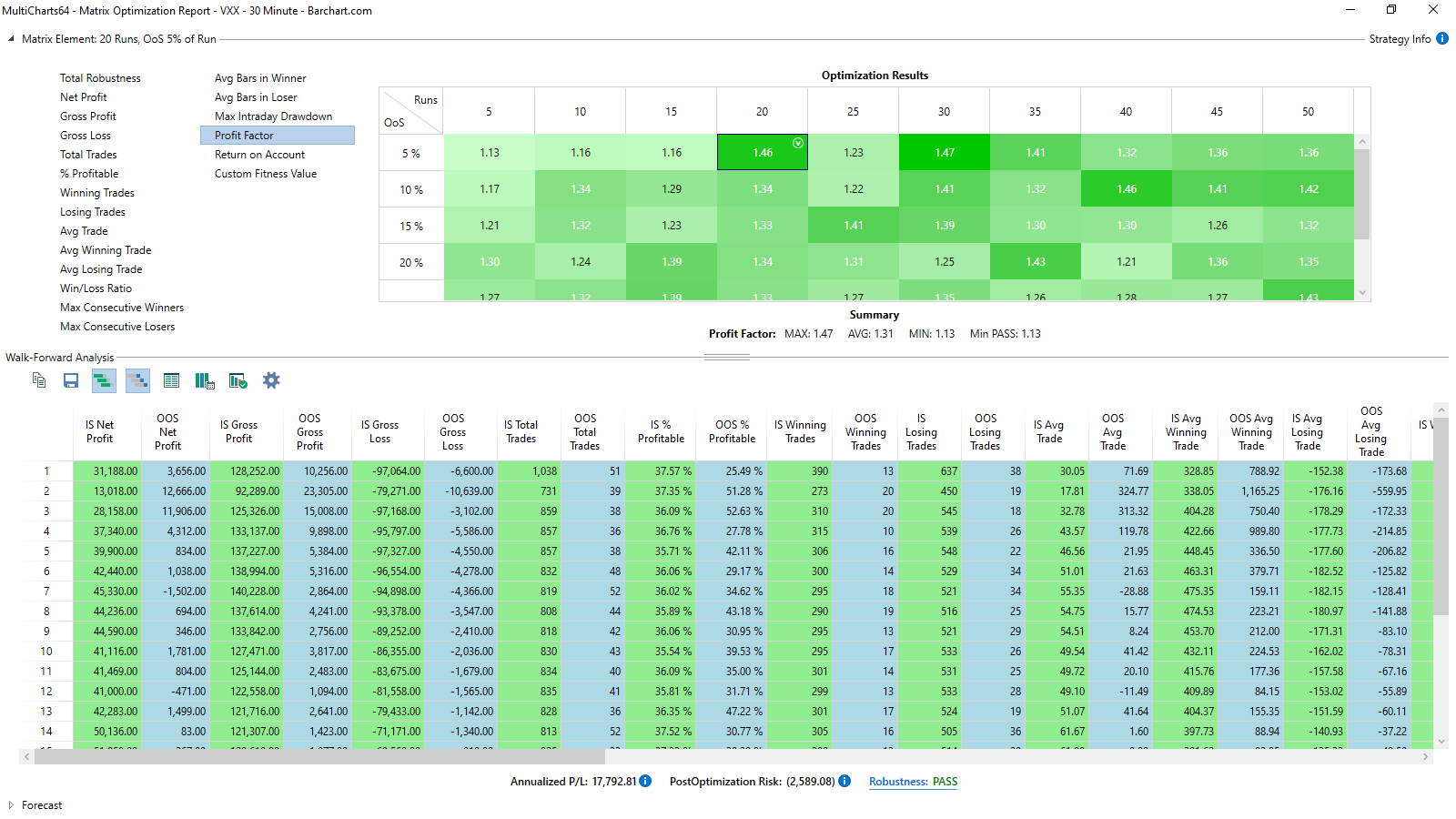Select the Profit Factor metric
This screenshot has height=819, width=1456.
tap(278, 136)
